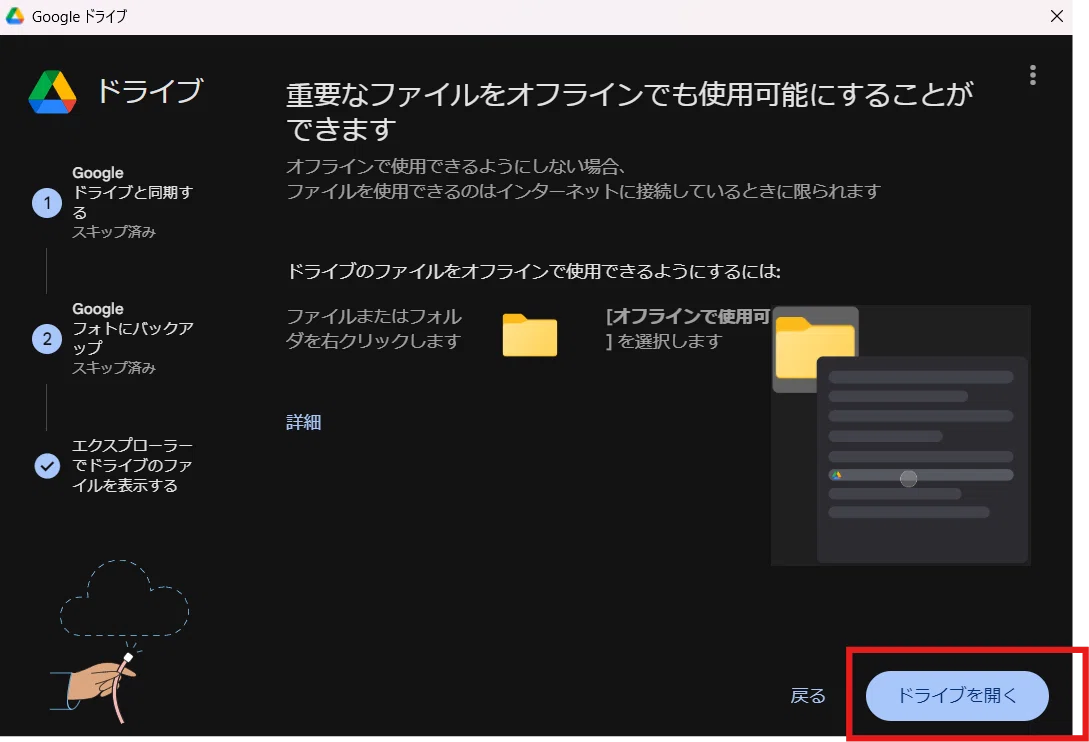Click the yellow folder icon beside right-click instruction
Viewport: 1089px width, 742px height.
[x=530, y=335]
